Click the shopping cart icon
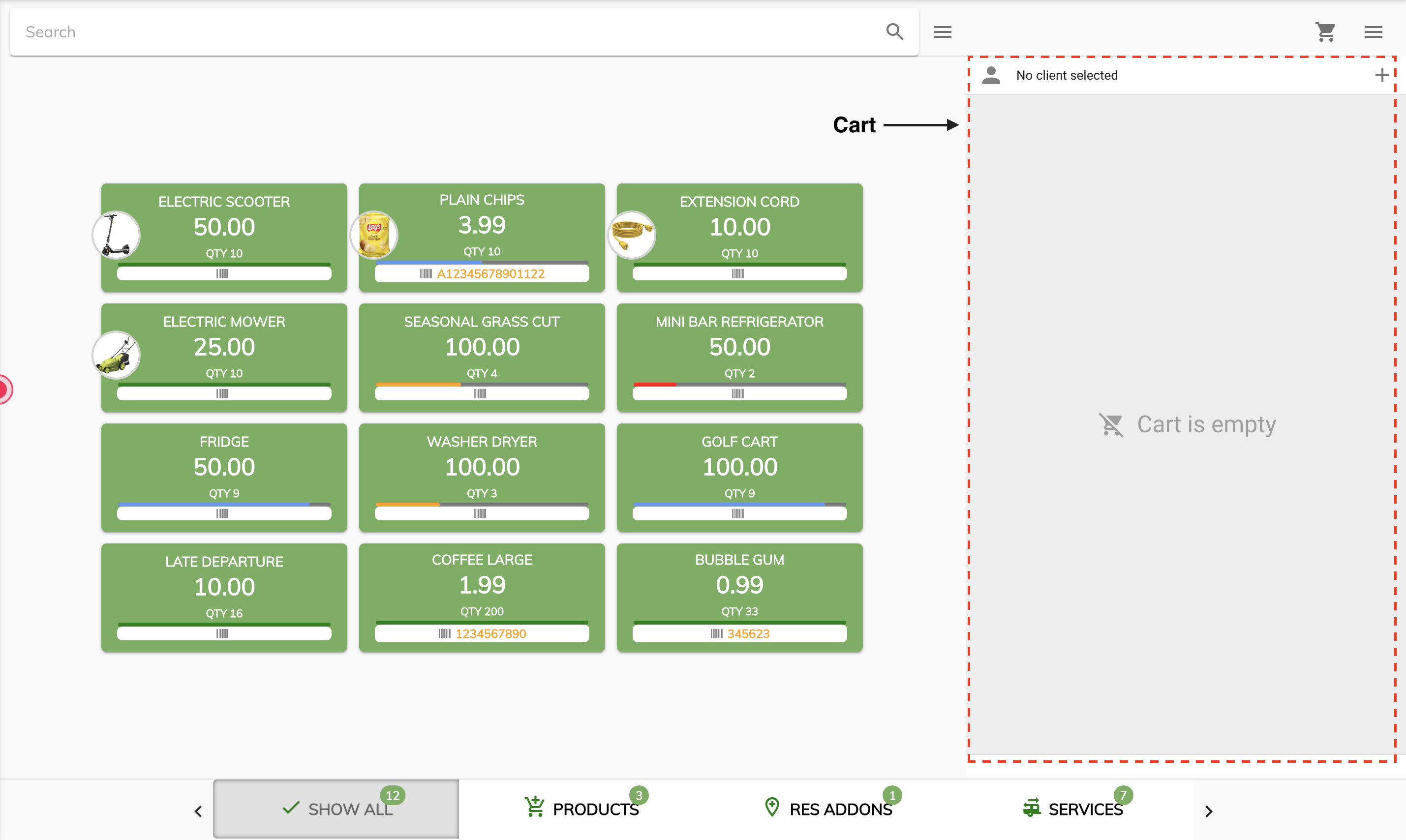Image resolution: width=1406 pixels, height=840 pixels. pos(1325,30)
